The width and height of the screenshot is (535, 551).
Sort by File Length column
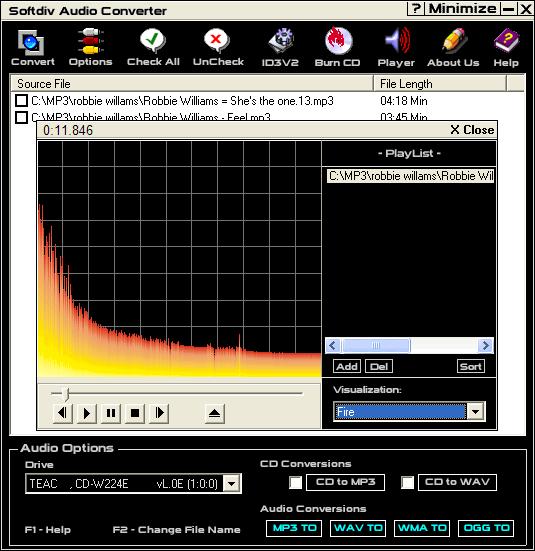click(x=440, y=84)
